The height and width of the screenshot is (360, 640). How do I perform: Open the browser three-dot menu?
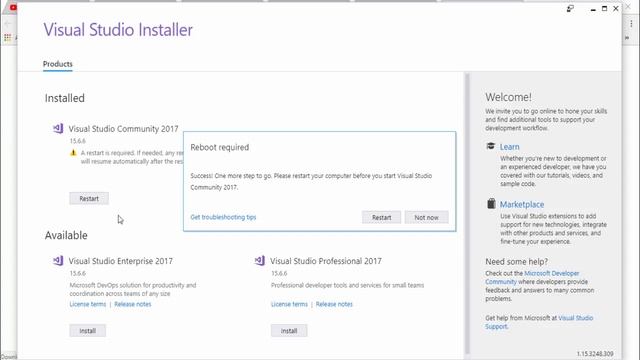click(x=631, y=24)
